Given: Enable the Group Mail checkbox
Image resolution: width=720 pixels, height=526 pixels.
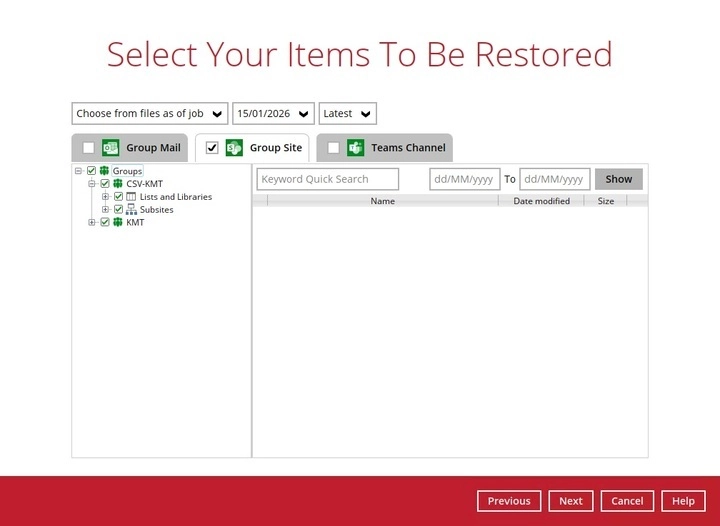Looking at the screenshot, I should [89, 148].
